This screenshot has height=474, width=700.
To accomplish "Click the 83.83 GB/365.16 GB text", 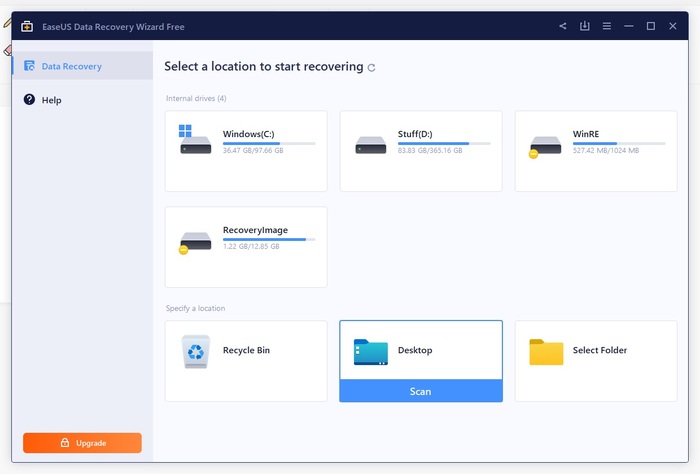I will click(430, 150).
